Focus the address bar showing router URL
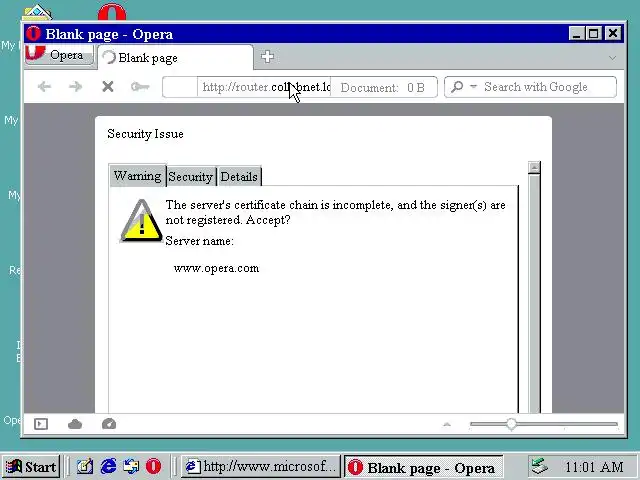 pyautogui.click(x=264, y=87)
